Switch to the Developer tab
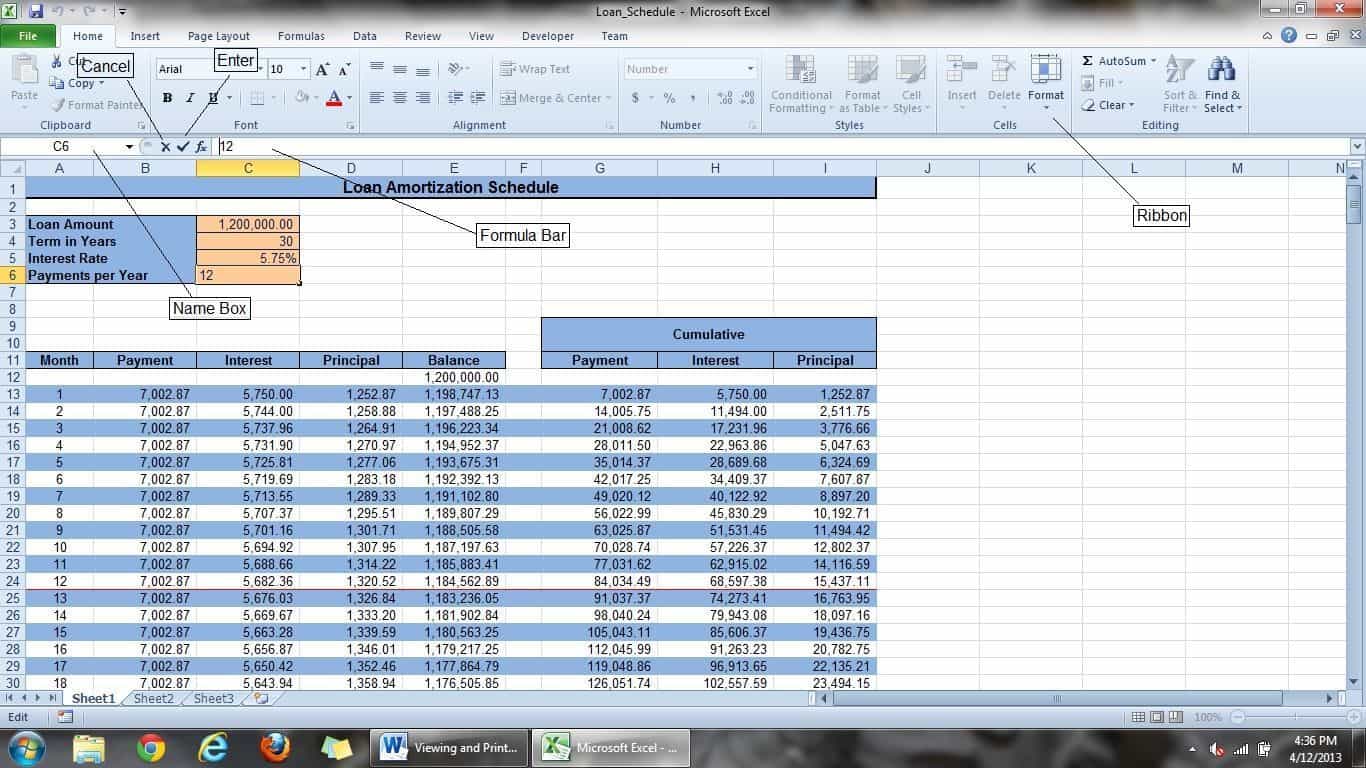1366x768 pixels. 548,36
